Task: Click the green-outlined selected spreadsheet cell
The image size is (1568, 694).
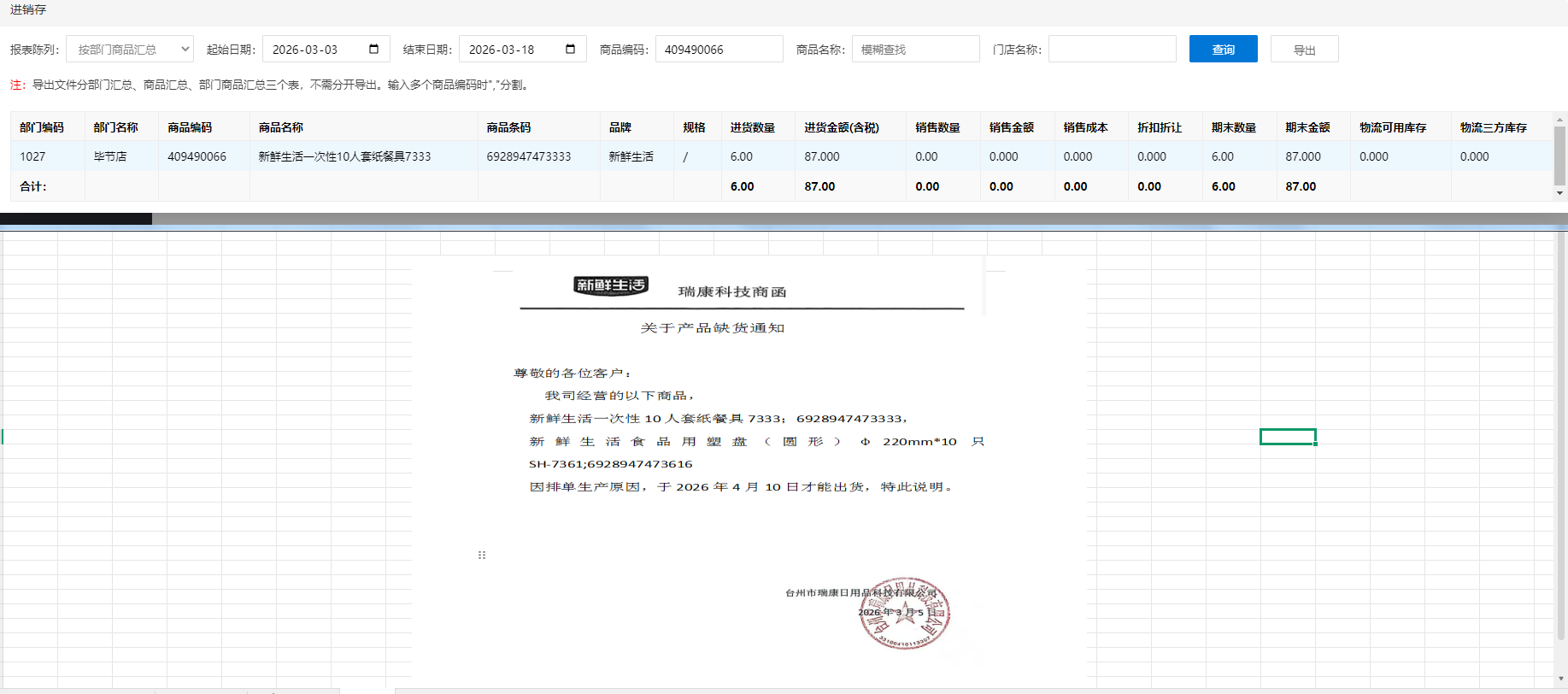Action: pos(1288,437)
